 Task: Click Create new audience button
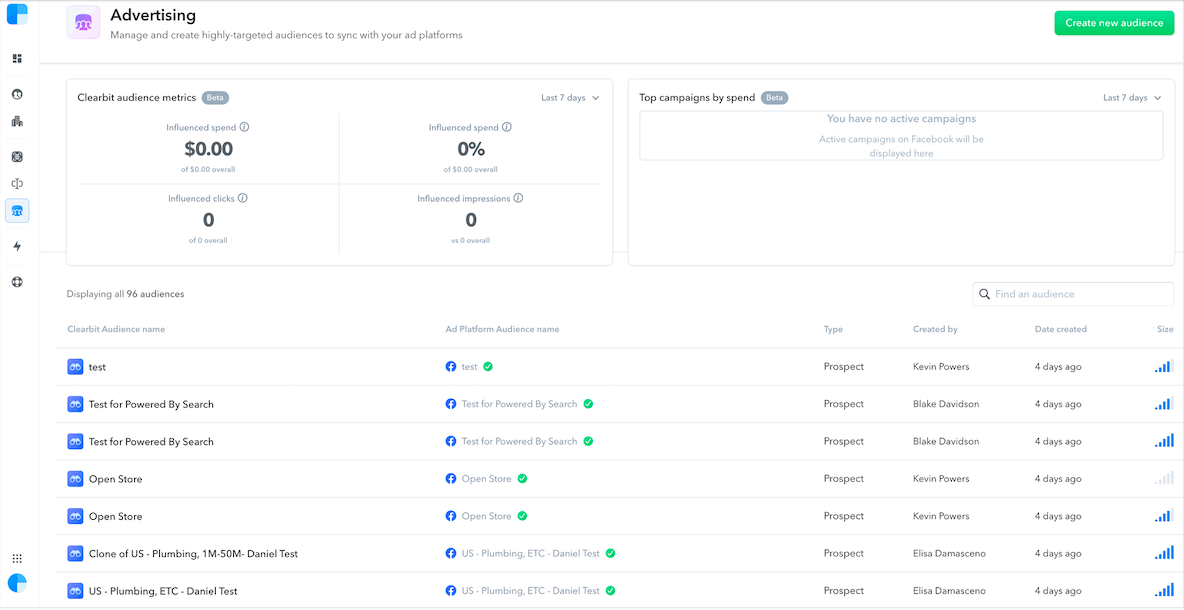pyautogui.click(x=1114, y=23)
